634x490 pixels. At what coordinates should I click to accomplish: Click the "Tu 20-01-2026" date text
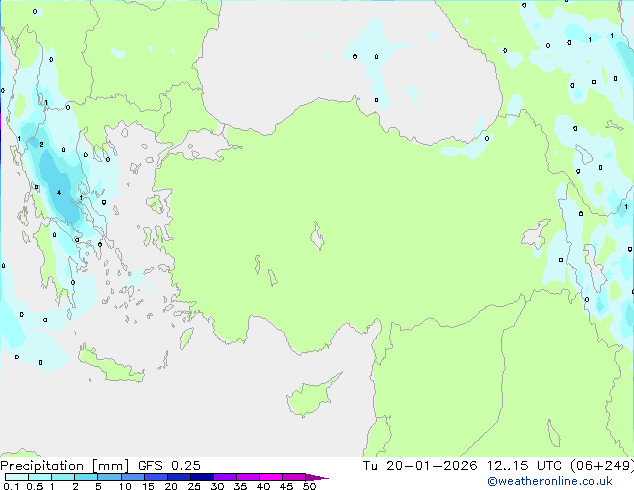click(x=420, y=466)
